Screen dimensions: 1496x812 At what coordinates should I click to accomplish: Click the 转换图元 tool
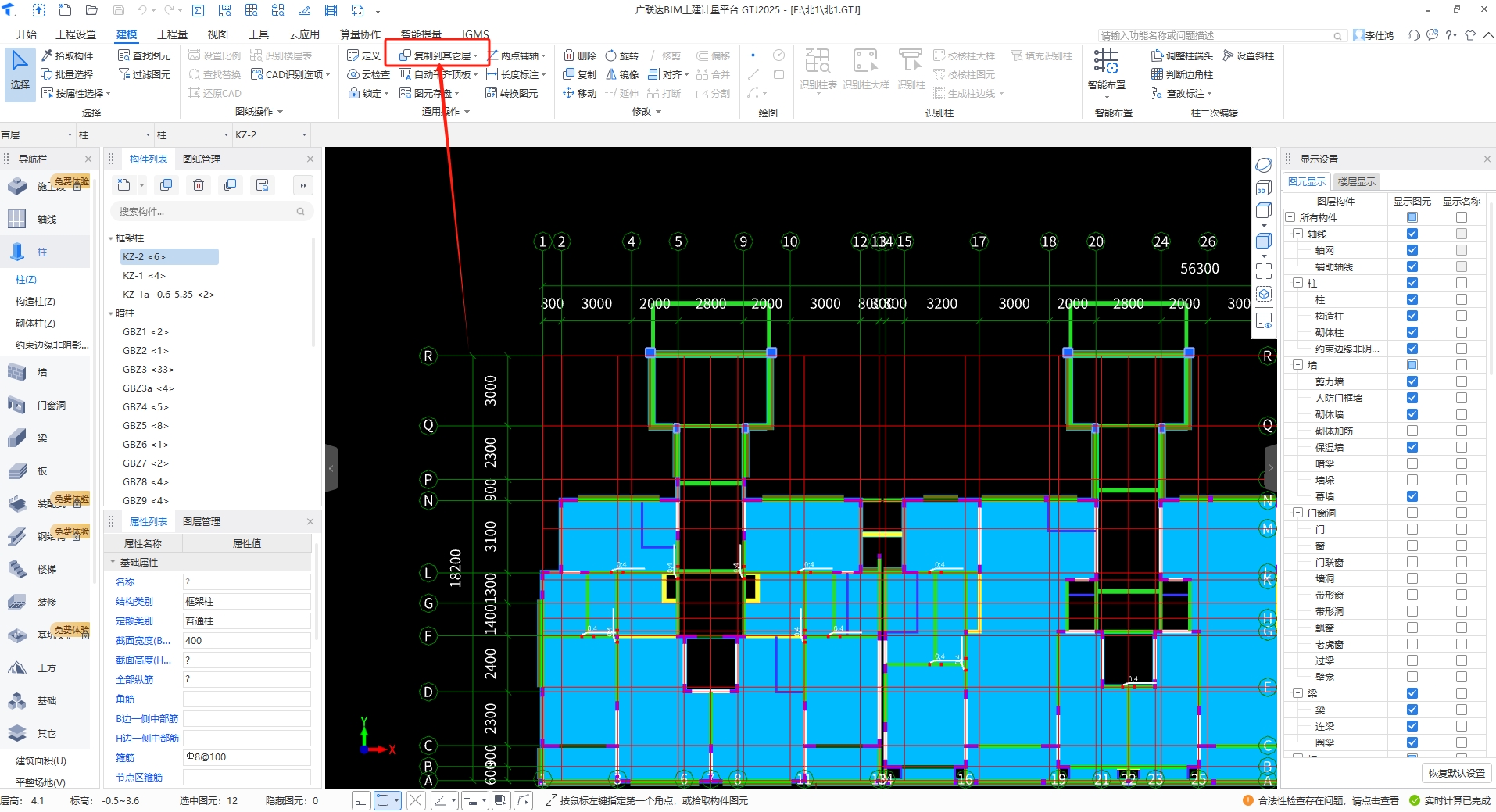coord(512,93)
